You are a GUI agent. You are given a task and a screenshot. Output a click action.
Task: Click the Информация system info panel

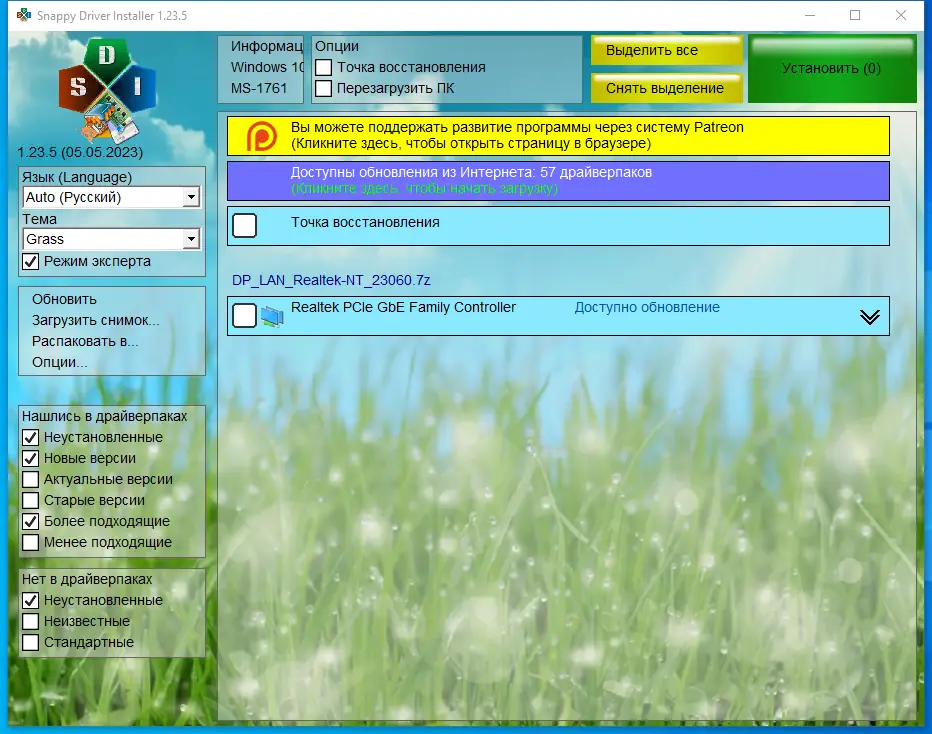[x=261, y=69]
